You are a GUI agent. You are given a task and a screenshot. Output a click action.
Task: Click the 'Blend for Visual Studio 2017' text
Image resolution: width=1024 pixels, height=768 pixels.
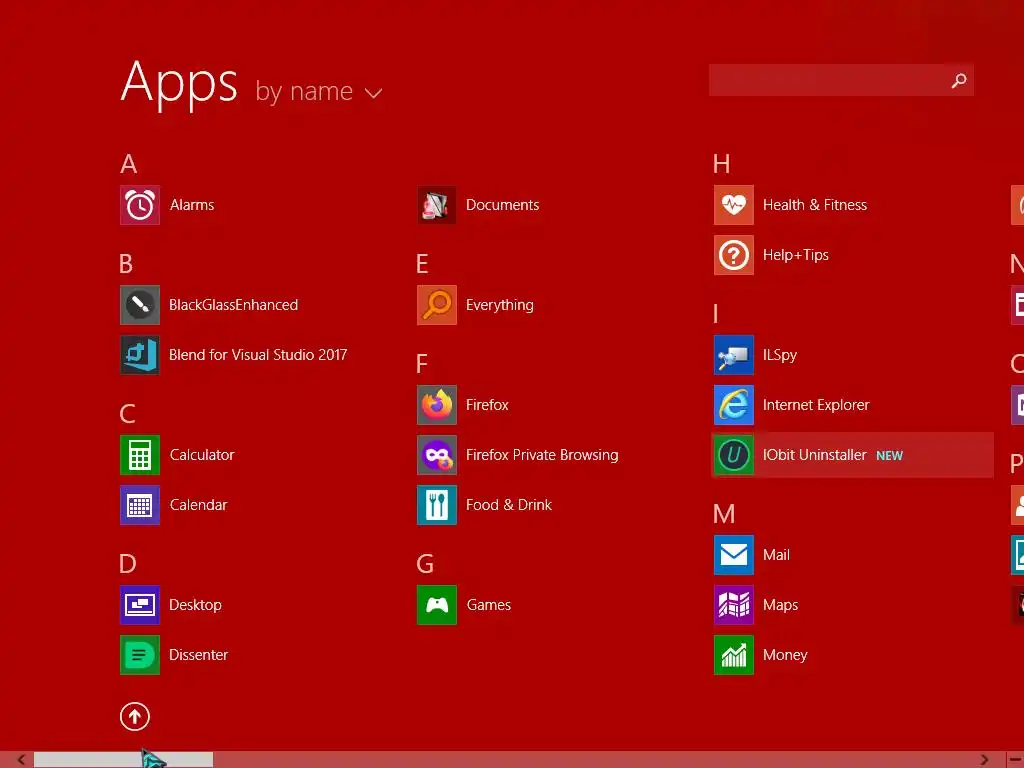pos(258,355)
